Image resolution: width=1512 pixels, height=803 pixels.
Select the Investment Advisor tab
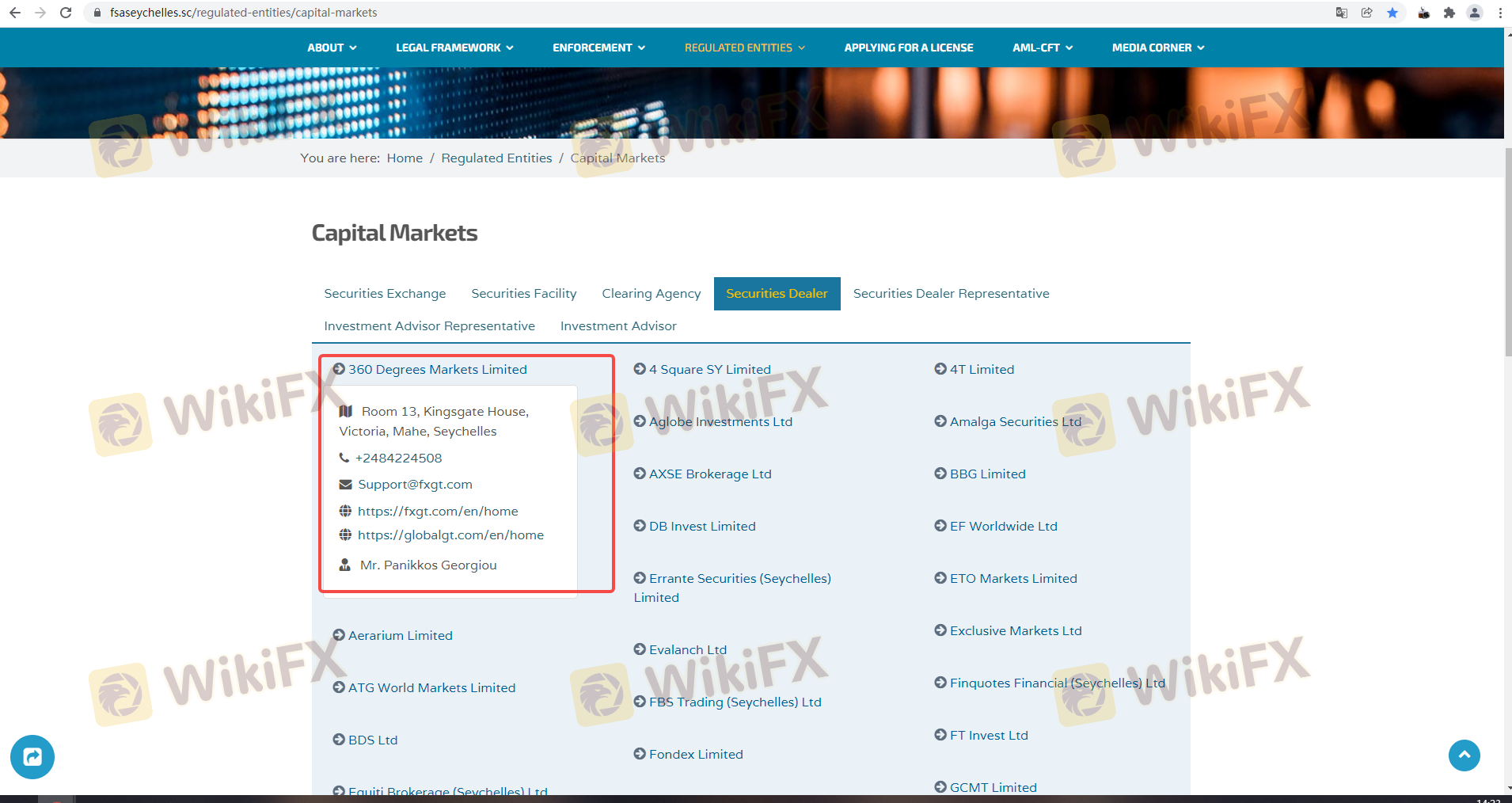point(618,326)
